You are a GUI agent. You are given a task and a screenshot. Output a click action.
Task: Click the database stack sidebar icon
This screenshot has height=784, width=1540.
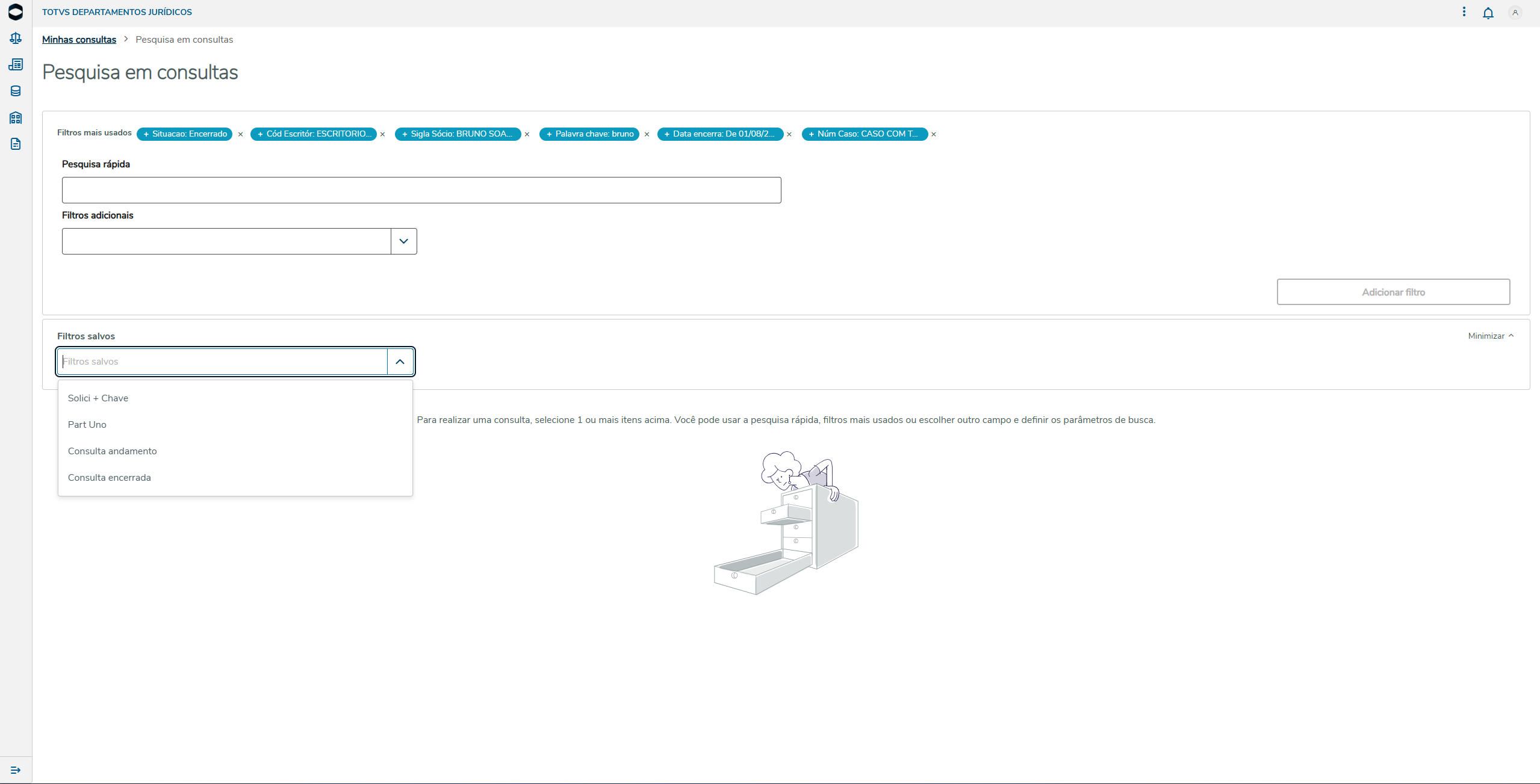pyautogui.click(x=16, y=91)
